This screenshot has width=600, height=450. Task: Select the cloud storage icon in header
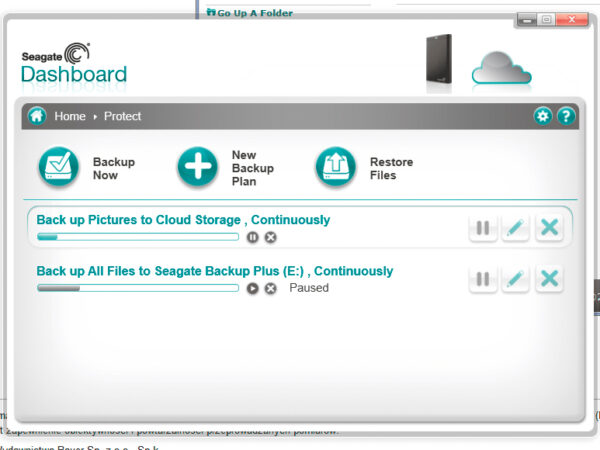pos(501,65)
